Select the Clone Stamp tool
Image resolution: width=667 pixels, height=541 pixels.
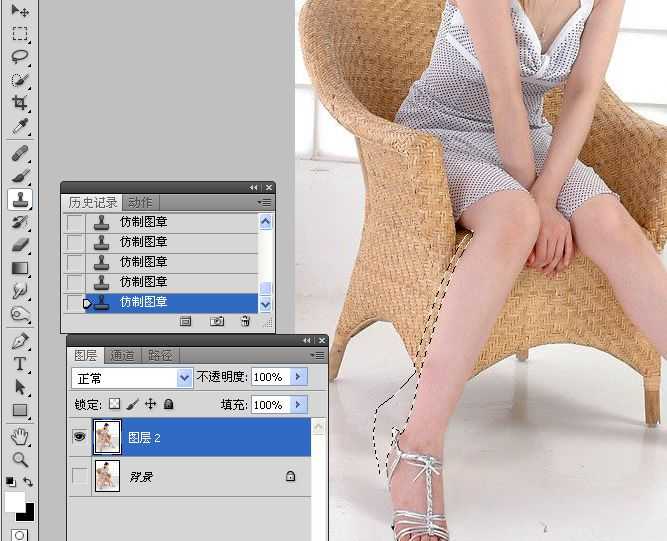click(x=20, y=199)
